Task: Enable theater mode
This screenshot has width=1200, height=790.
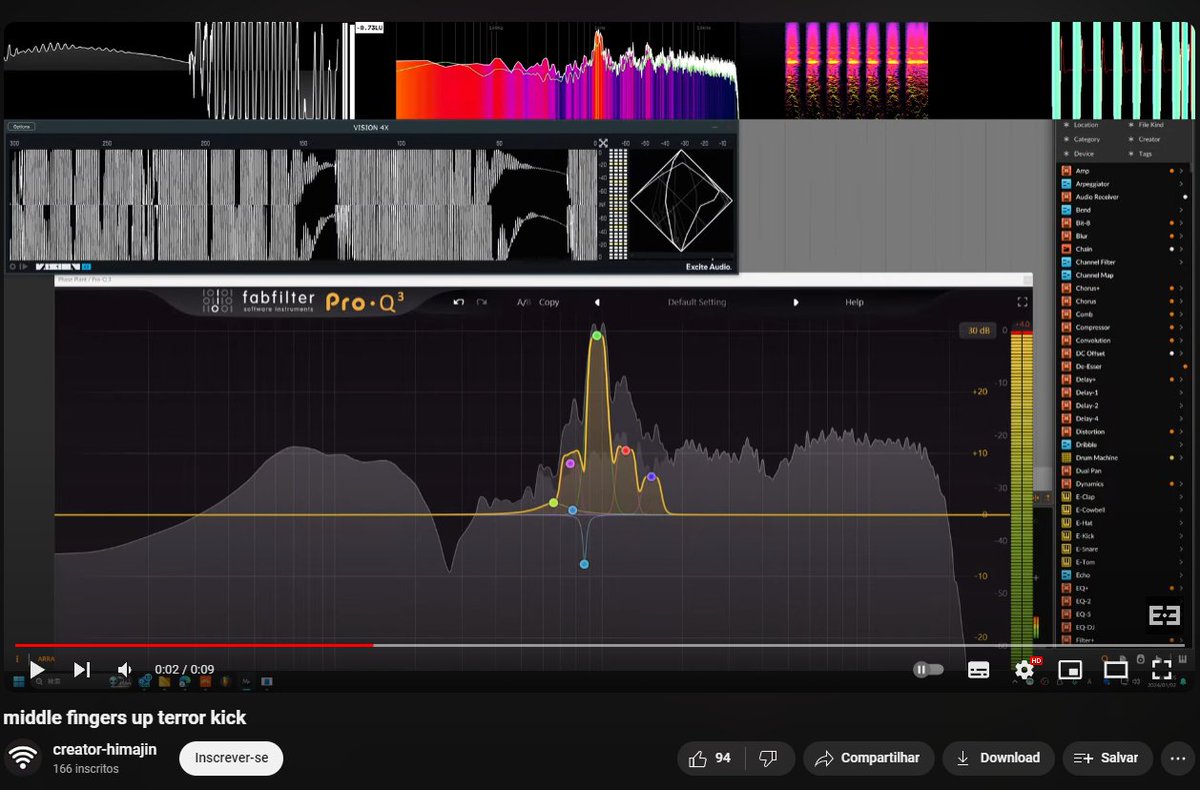Action: [1115, 670]
